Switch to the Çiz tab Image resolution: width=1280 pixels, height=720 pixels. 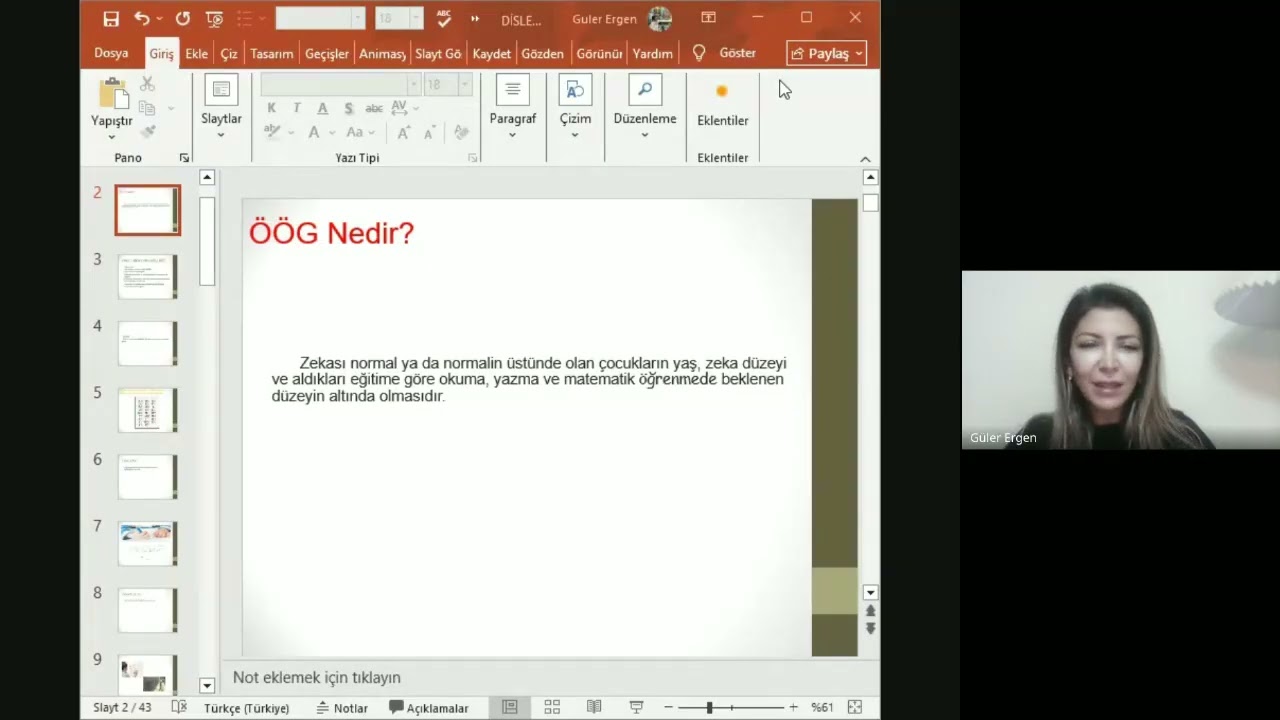[x=229, y=54]
